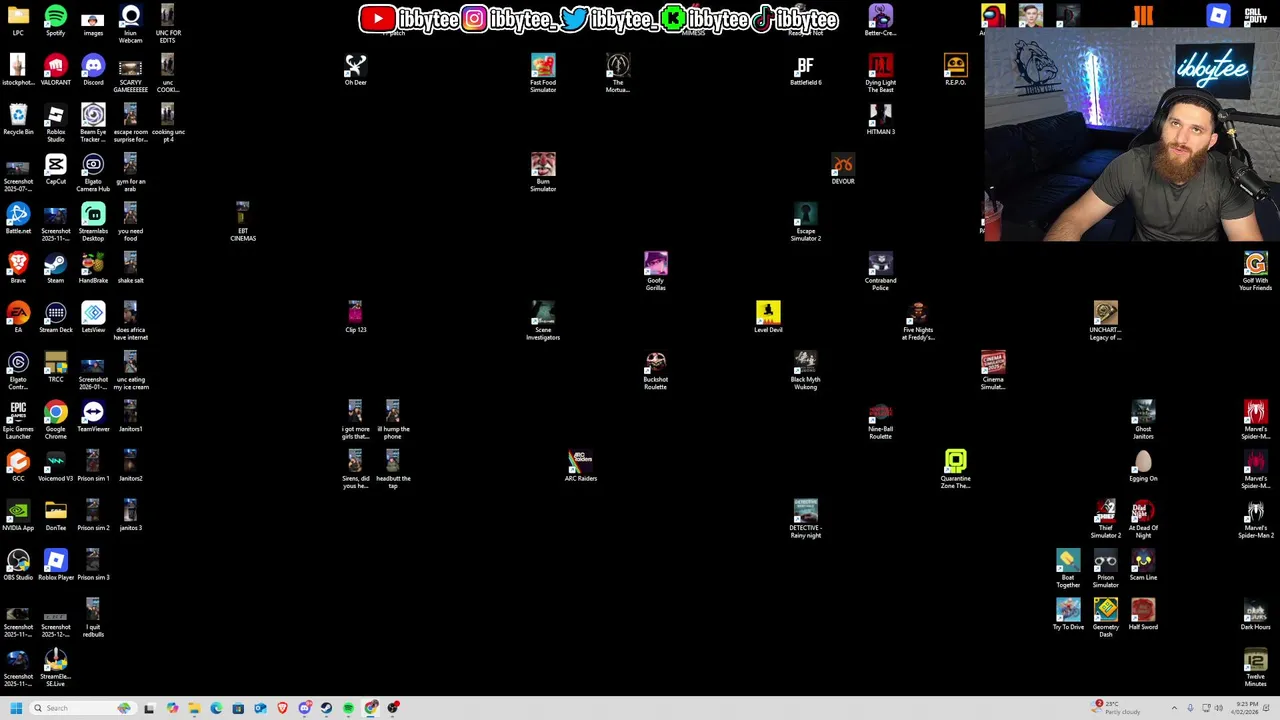
Task: Open the Five Nights at Freddy's shortcut
Action: coord(918,321)
